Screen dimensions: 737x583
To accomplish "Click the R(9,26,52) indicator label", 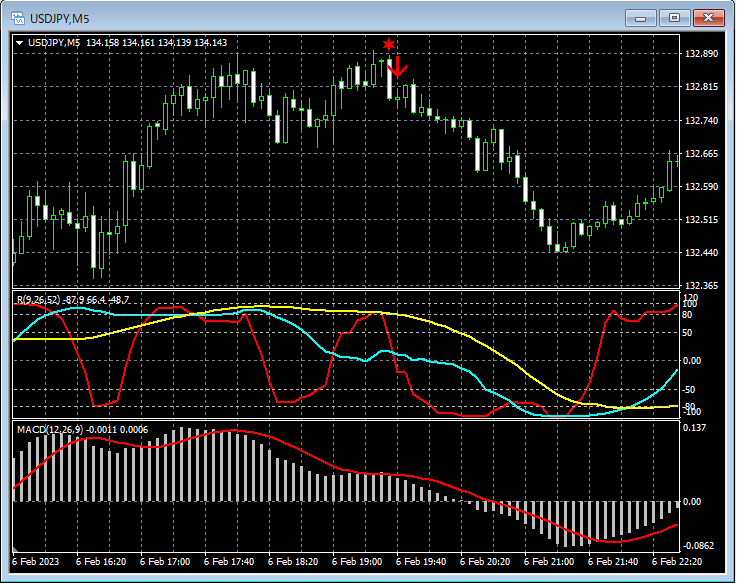I will (x=36, y=299).
